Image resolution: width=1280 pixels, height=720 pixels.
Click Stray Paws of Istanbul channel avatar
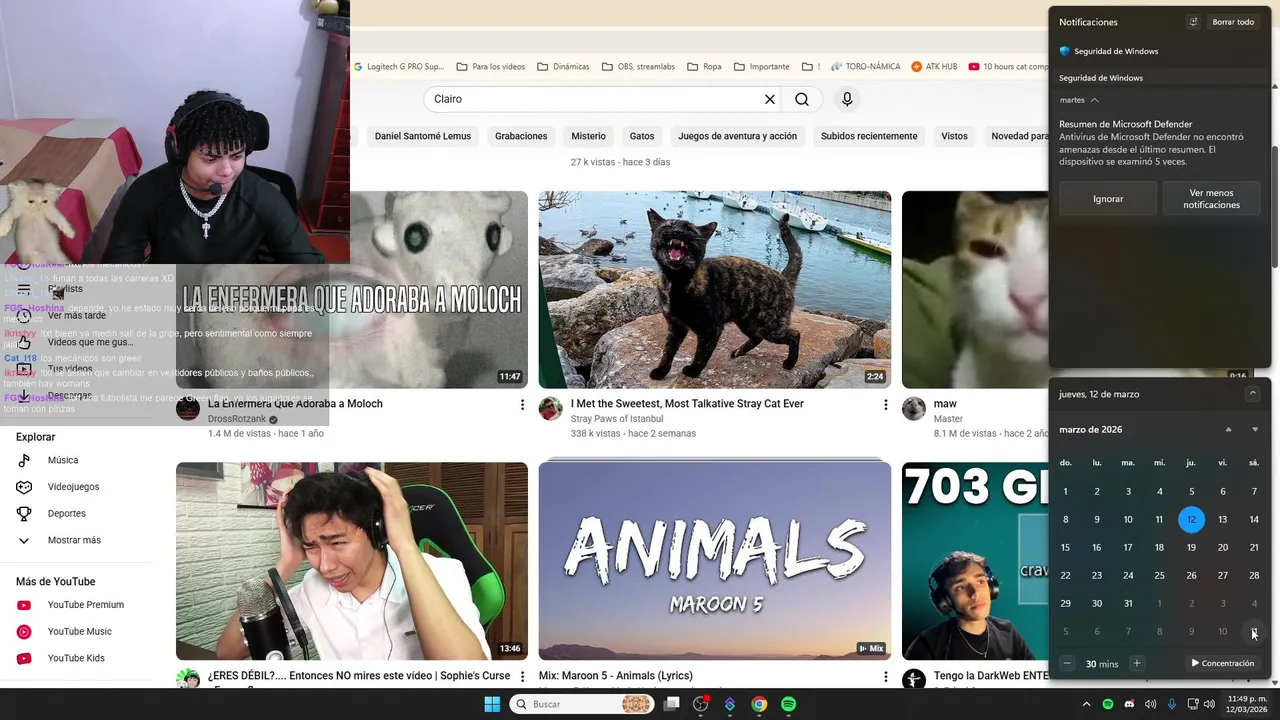(551, 408)
